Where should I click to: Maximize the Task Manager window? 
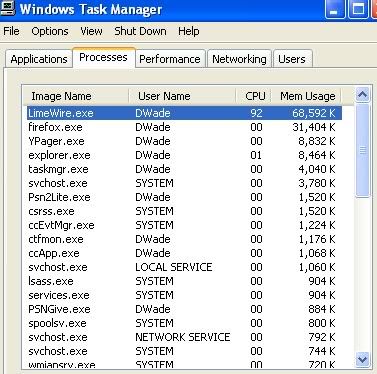click(358, 9)
